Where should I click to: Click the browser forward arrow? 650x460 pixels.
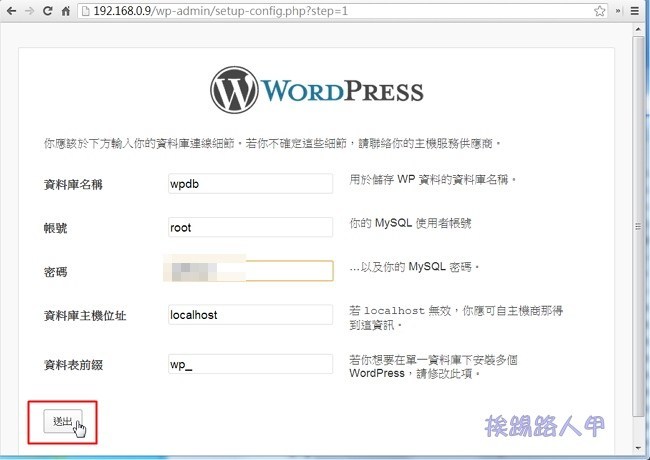[30, 11]
